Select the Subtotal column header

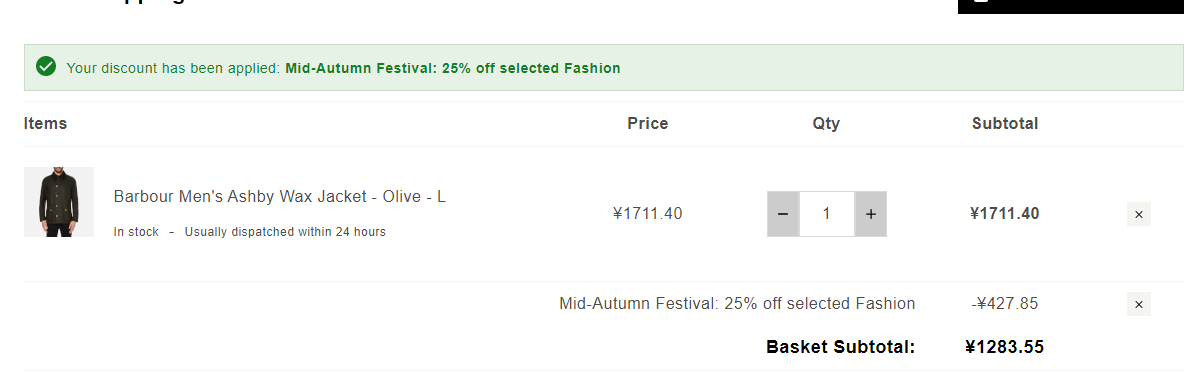(1005, 123)
